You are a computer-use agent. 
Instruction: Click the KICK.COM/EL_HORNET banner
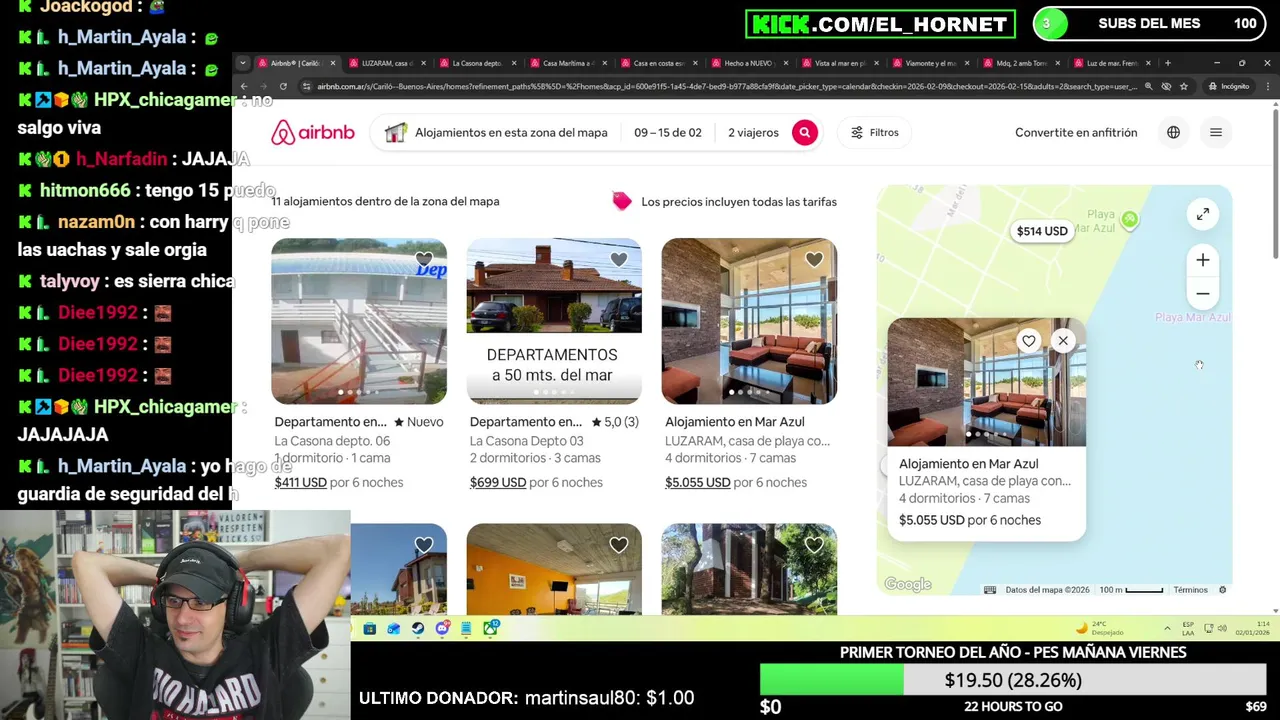pos(880,24)
